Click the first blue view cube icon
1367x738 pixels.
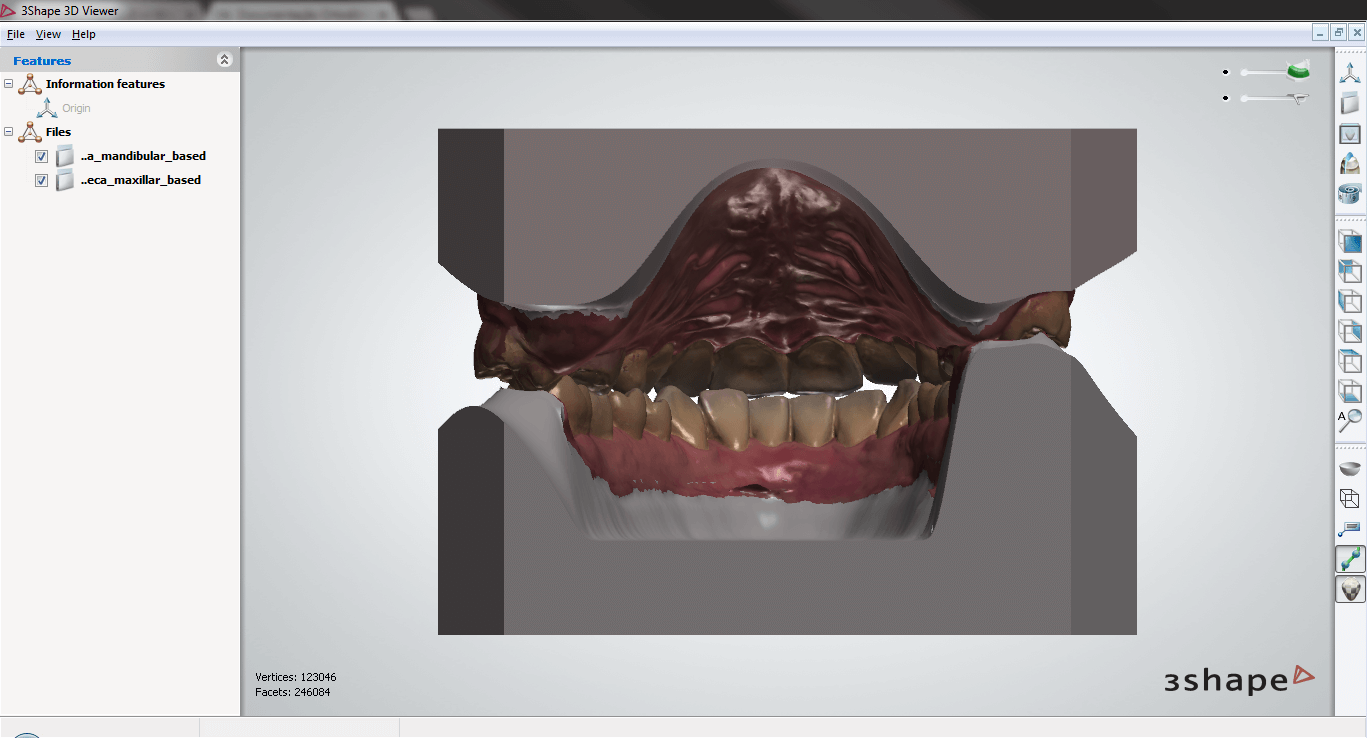(1350, 241)
